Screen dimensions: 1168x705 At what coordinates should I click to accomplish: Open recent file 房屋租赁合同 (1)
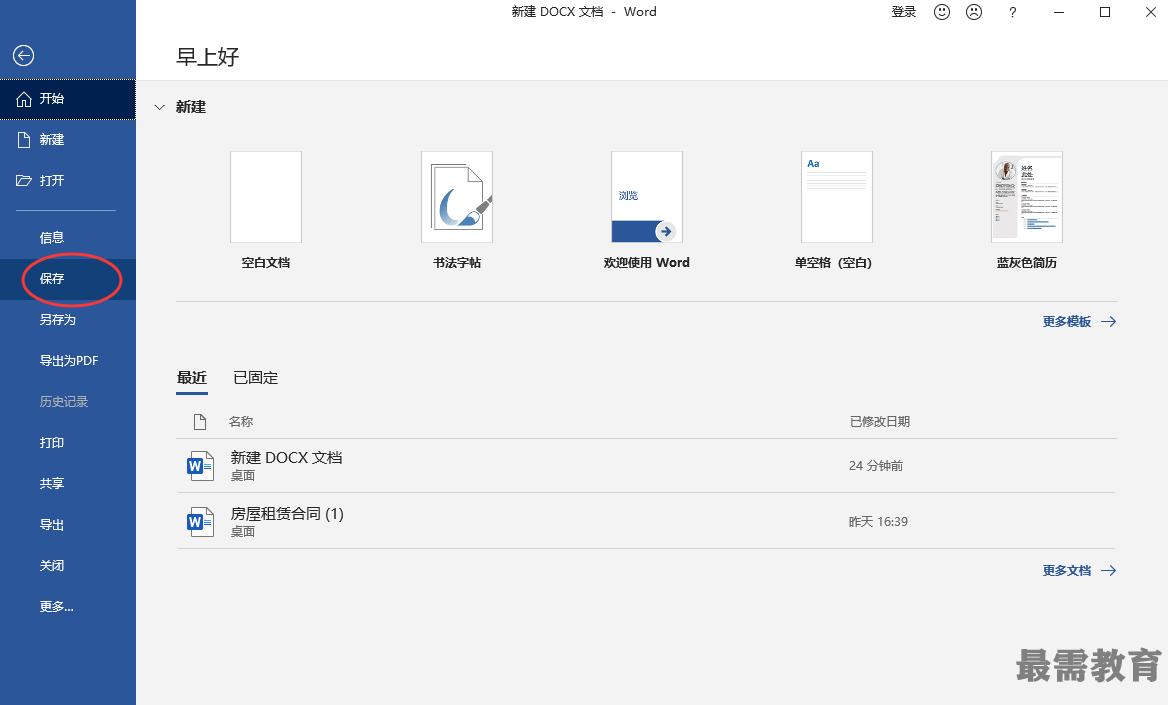[x=646, y=521]
